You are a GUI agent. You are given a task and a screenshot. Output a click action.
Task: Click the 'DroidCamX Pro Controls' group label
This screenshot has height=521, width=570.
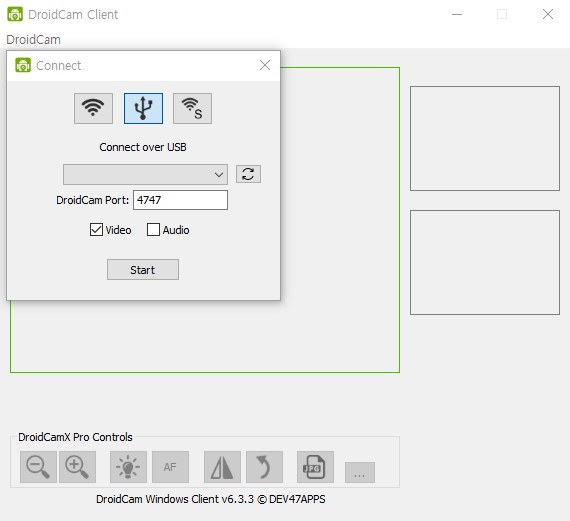coord(75,437)
